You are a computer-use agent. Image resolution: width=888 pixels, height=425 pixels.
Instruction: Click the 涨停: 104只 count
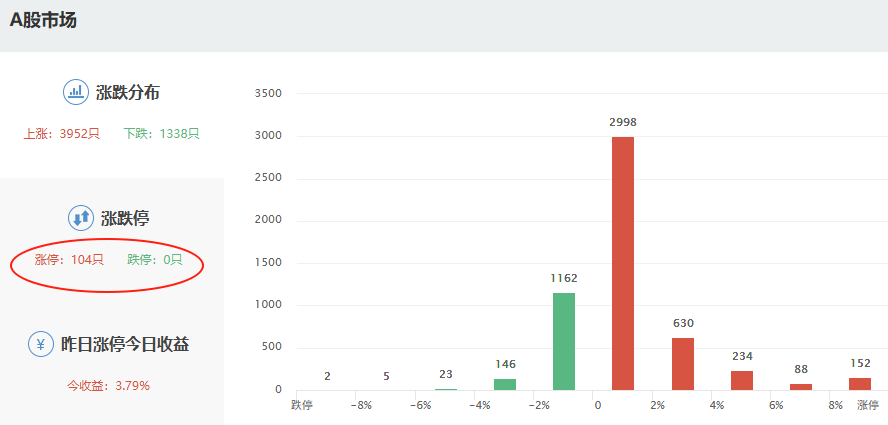point(69,259)
